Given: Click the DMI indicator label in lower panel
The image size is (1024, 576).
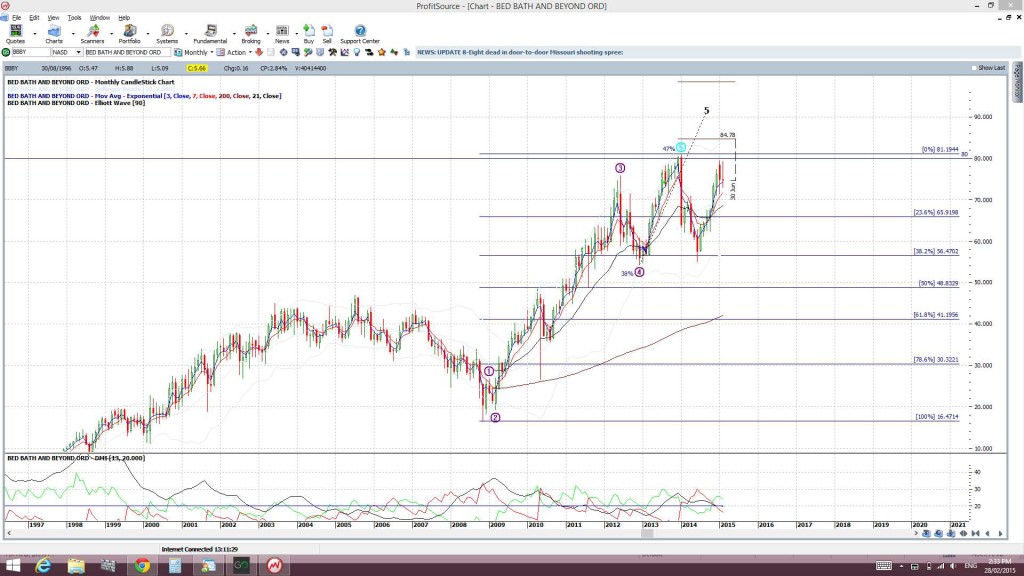Looking at the screenshot, I should click(76, 458).
